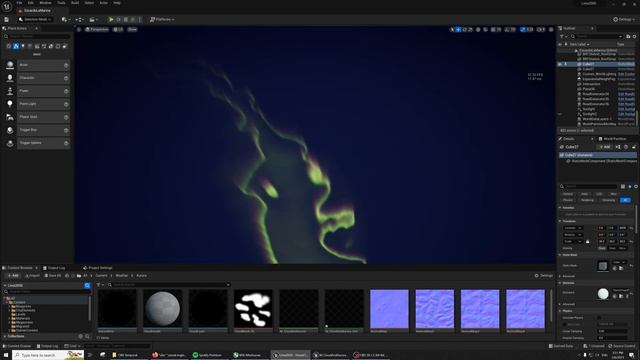Open the Lit view mode dropdown
This screenshot has height=360, width=640.
(118, 29)
